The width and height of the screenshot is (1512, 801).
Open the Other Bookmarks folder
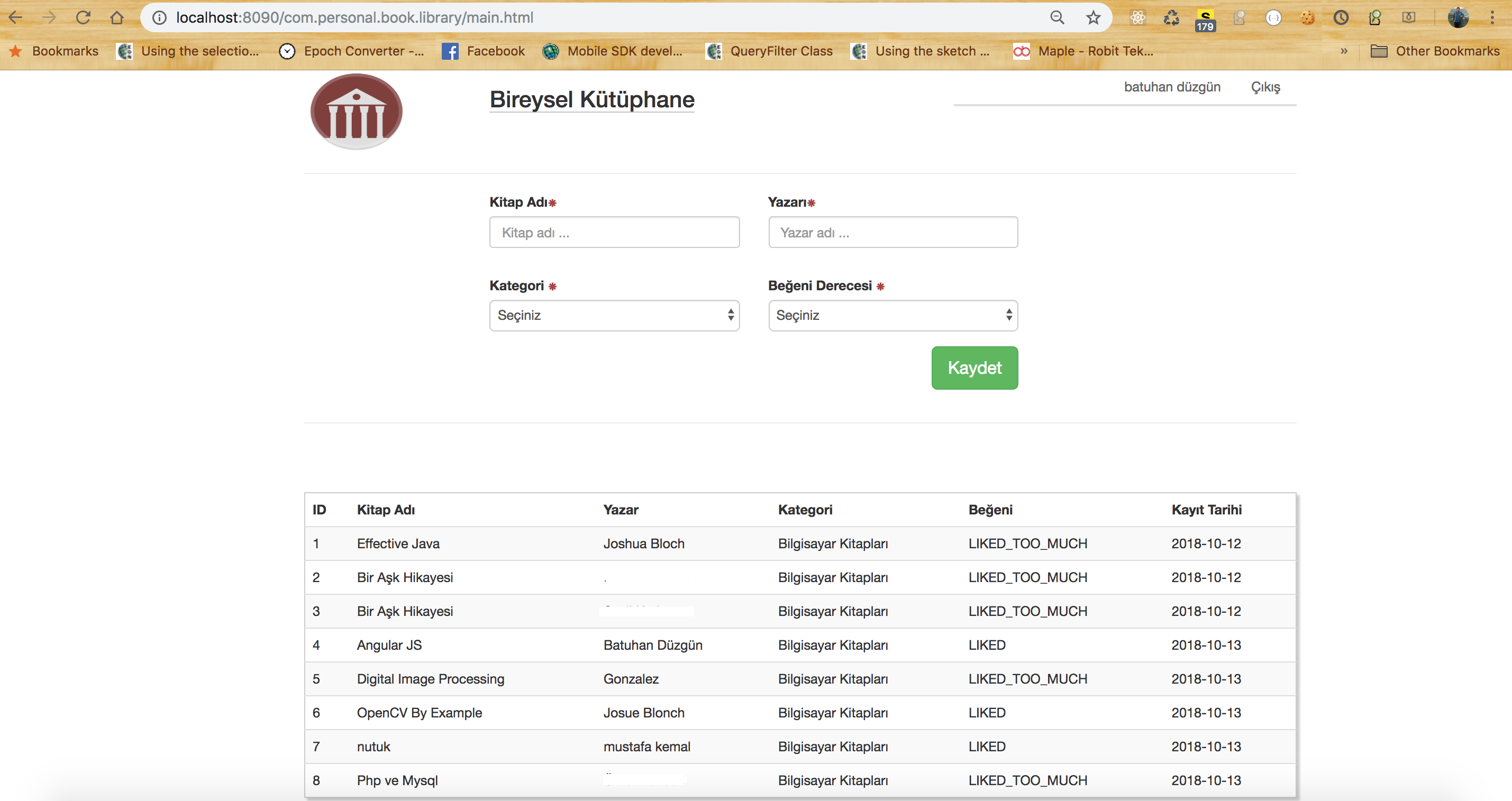click(x=1435, y=51)
